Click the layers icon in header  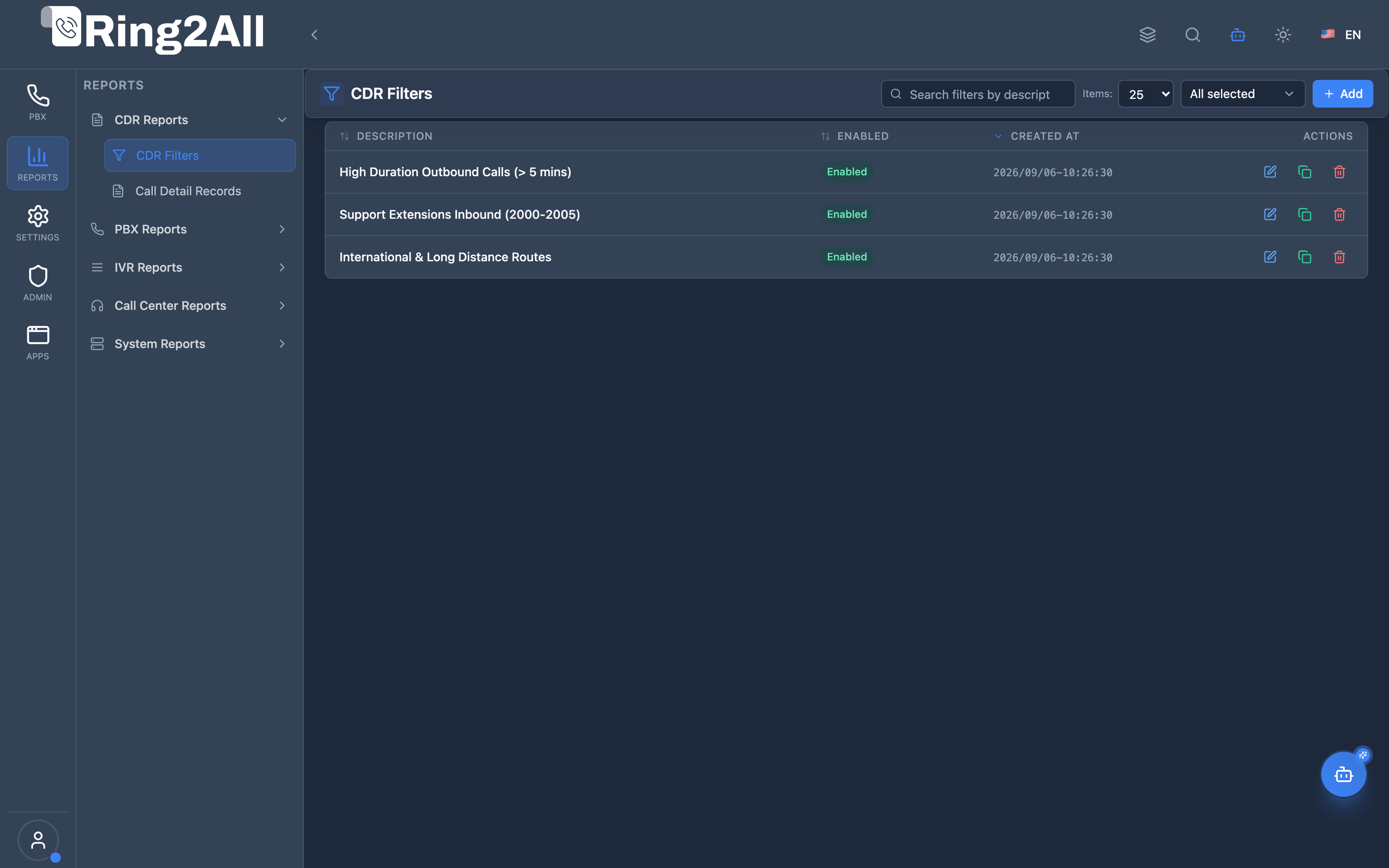[1147, 34]
